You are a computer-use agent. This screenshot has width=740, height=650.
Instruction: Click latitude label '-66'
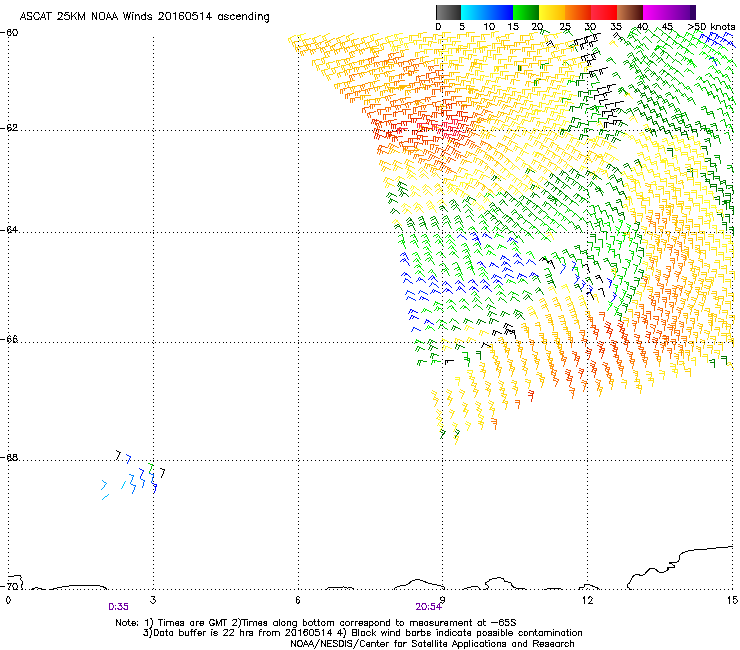[9, 340]
